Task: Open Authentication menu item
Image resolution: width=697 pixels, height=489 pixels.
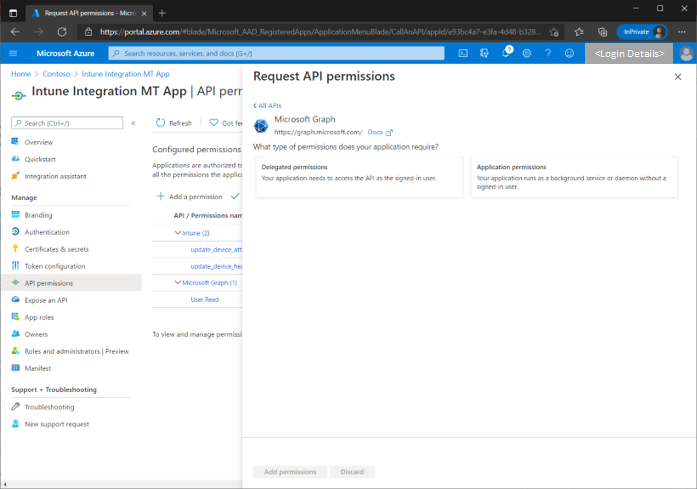Action: click(47, 232)
